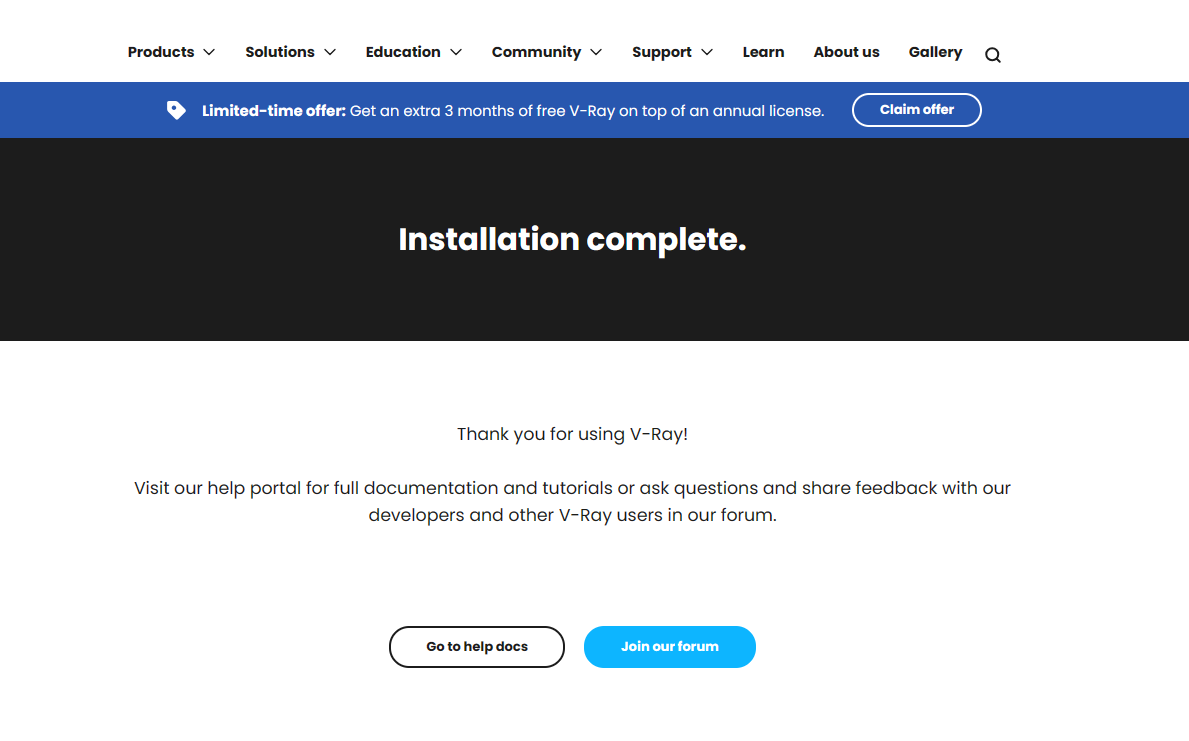1189x741 pixels.
Task: Expand the Education menu chevron
Action: (456, 52)
